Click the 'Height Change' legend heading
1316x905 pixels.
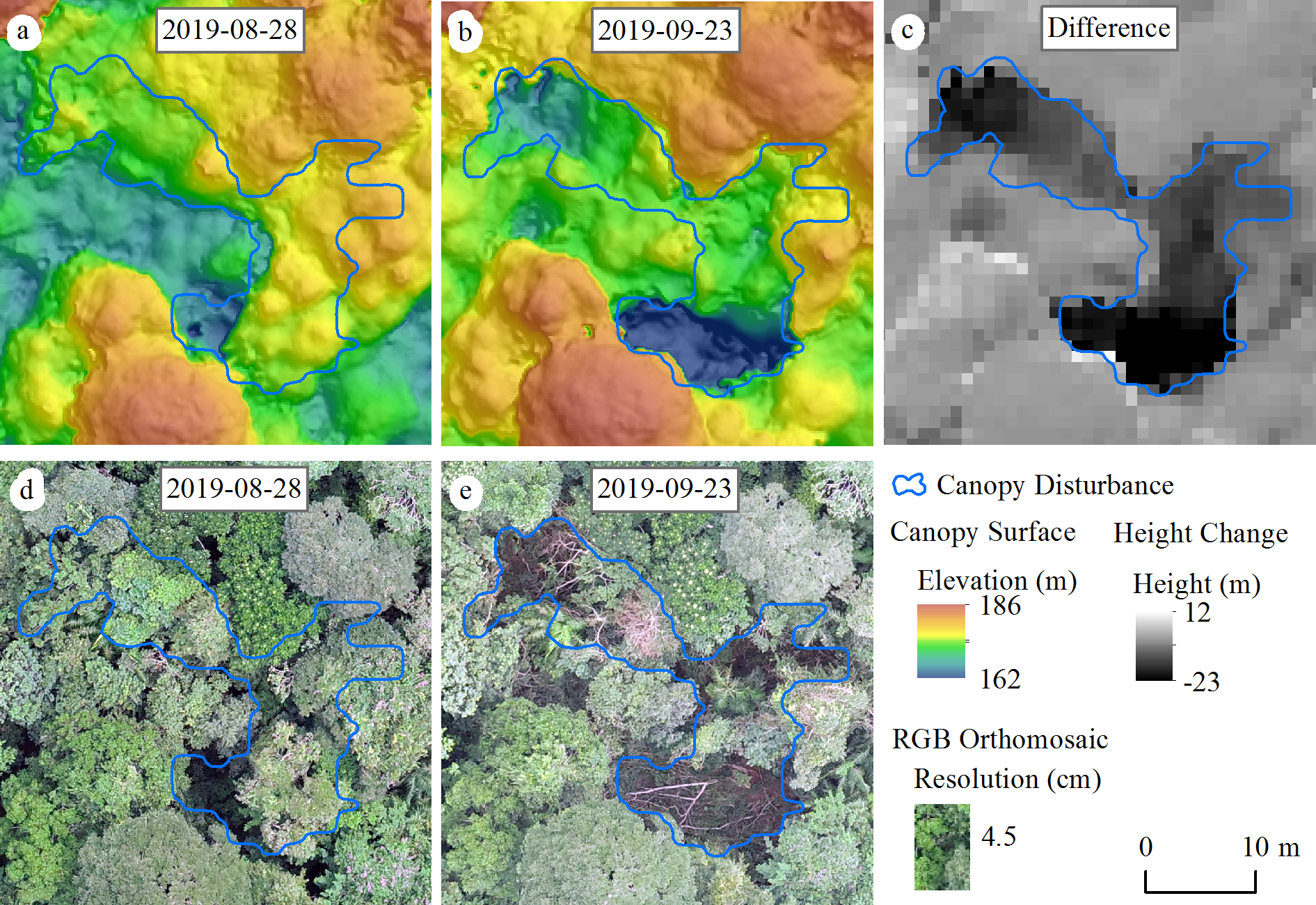(1200, 533)
